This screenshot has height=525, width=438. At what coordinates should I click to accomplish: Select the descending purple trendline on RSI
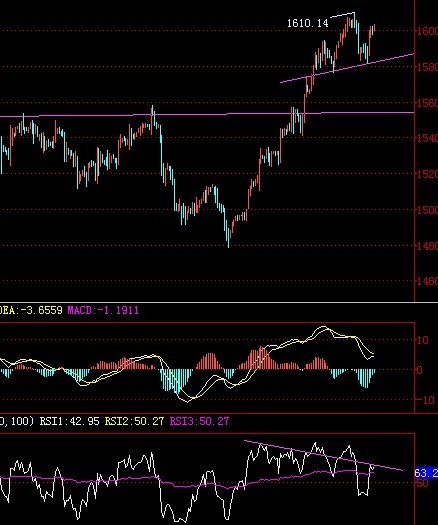pos(323,455)
